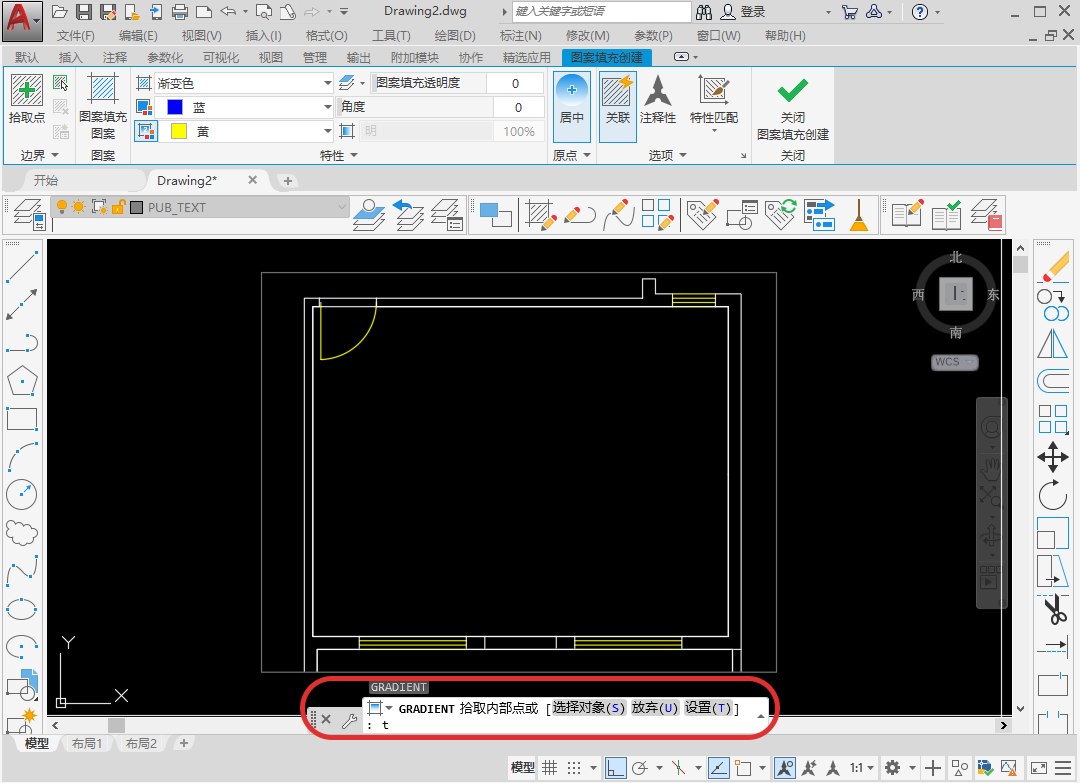
Task: Select the Rectangle tool
Action: 22,419
